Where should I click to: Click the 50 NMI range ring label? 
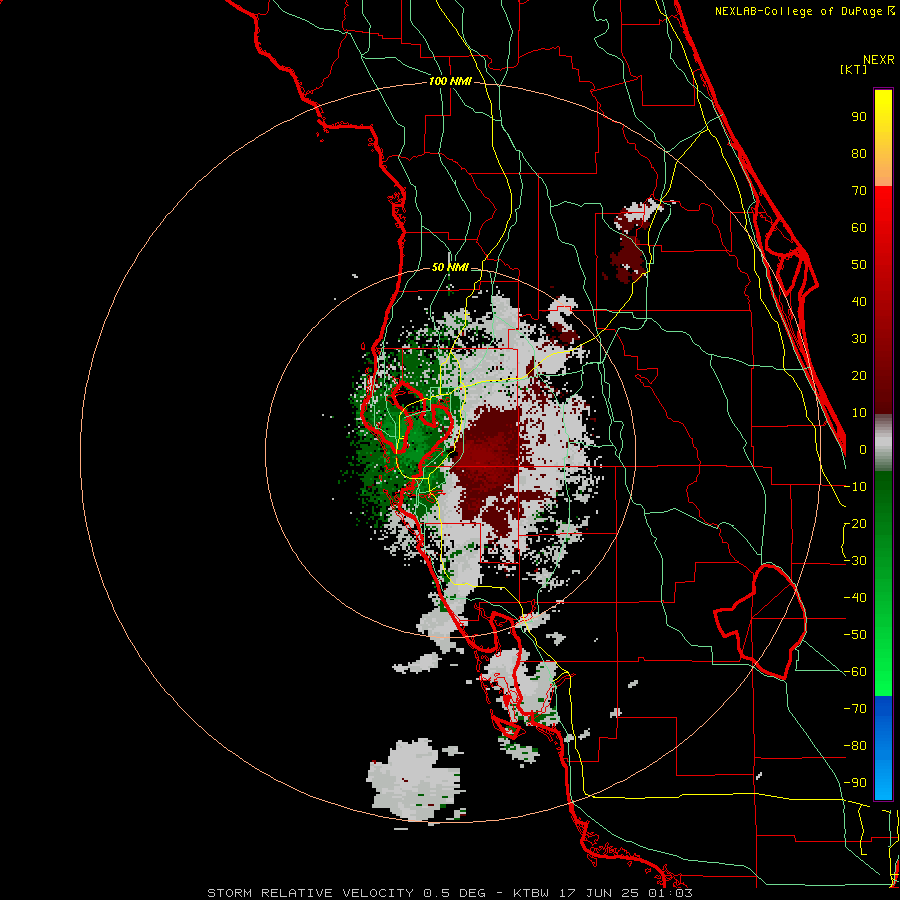(450, 267)
